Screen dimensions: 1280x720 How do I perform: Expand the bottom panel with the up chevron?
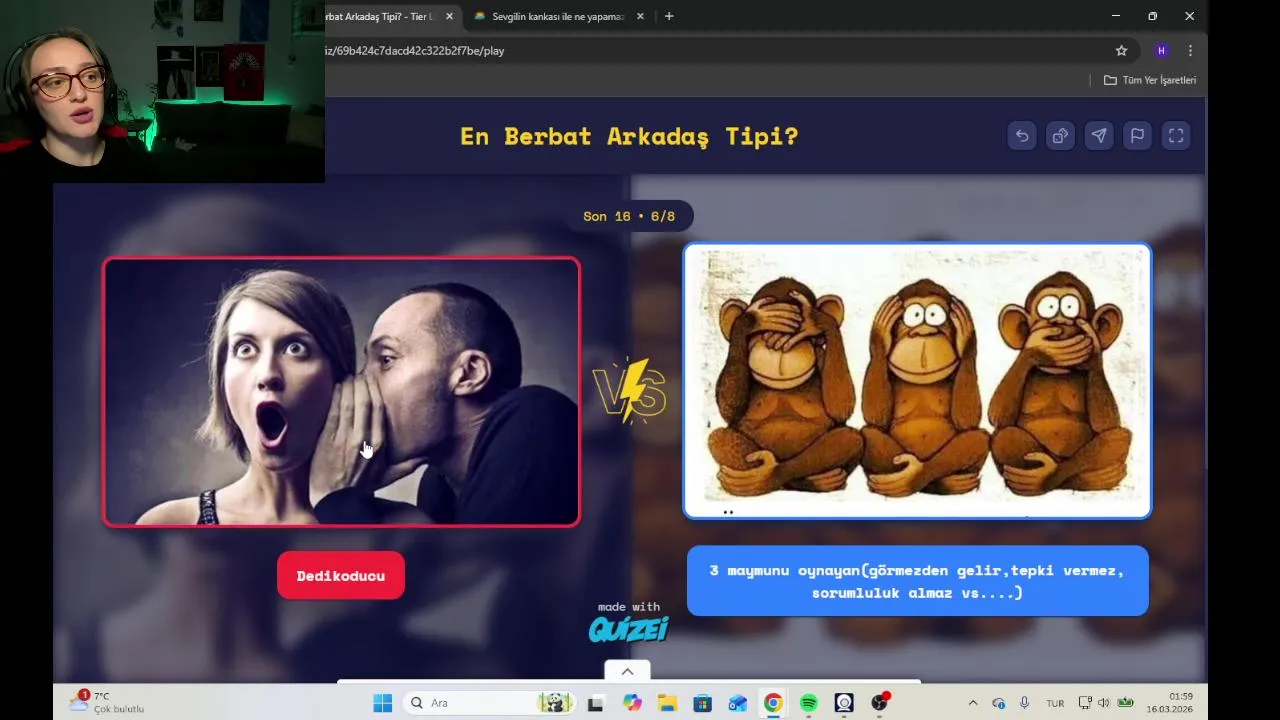pos(627,671)
